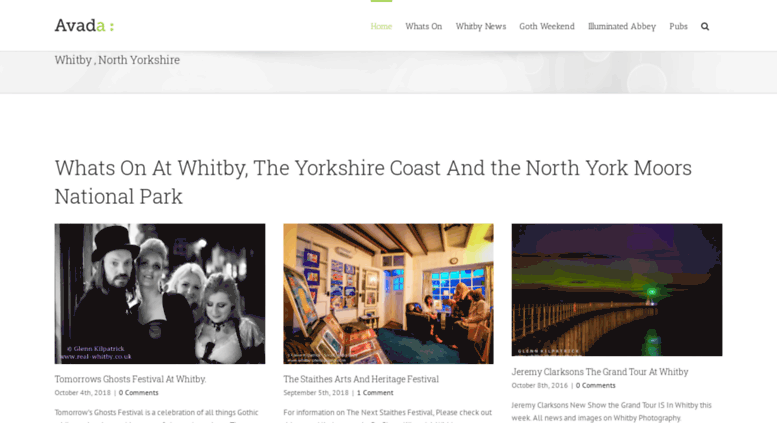777x423 pixels.
Task: Click the Whitby, North Yorkshire page title
Action: click(117, 60)
